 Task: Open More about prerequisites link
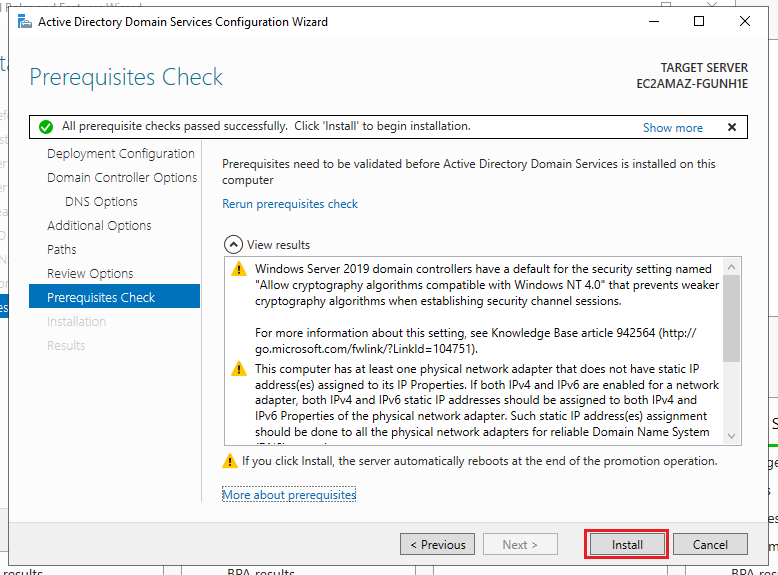[x=289, y=495]
